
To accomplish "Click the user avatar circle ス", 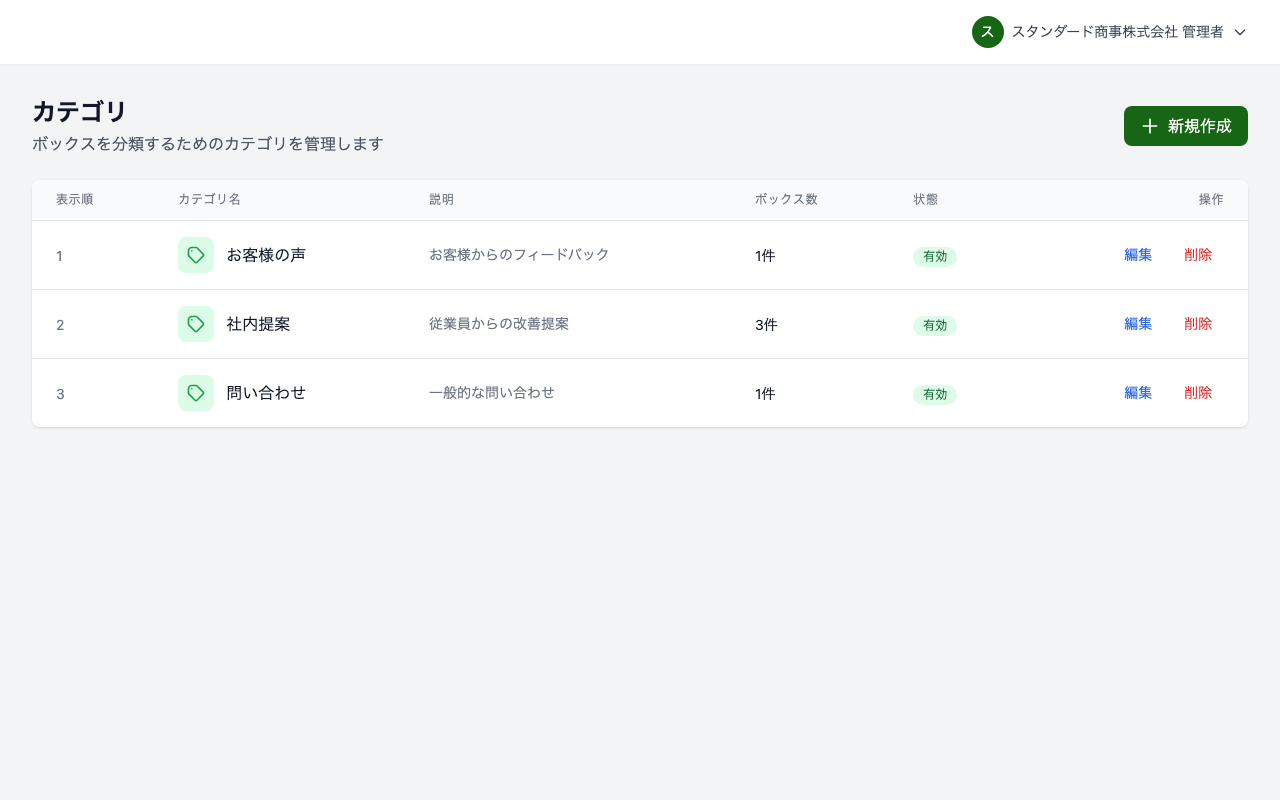I will click(x=987, y=32).
